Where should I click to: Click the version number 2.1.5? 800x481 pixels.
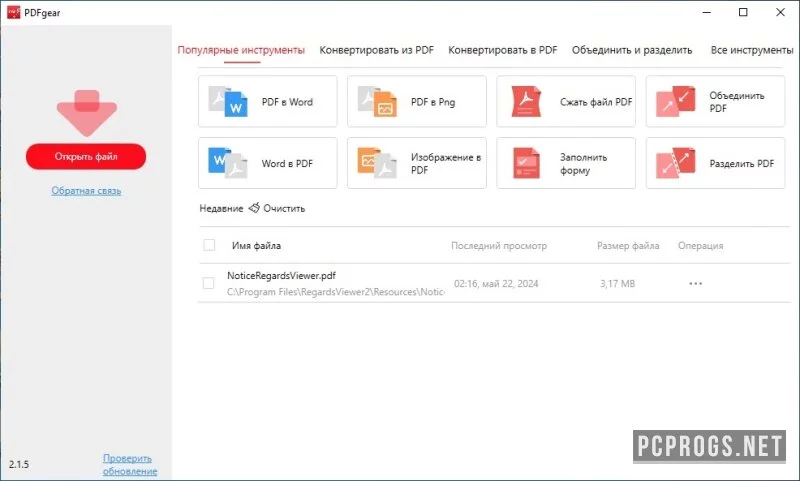click(19, 464)
